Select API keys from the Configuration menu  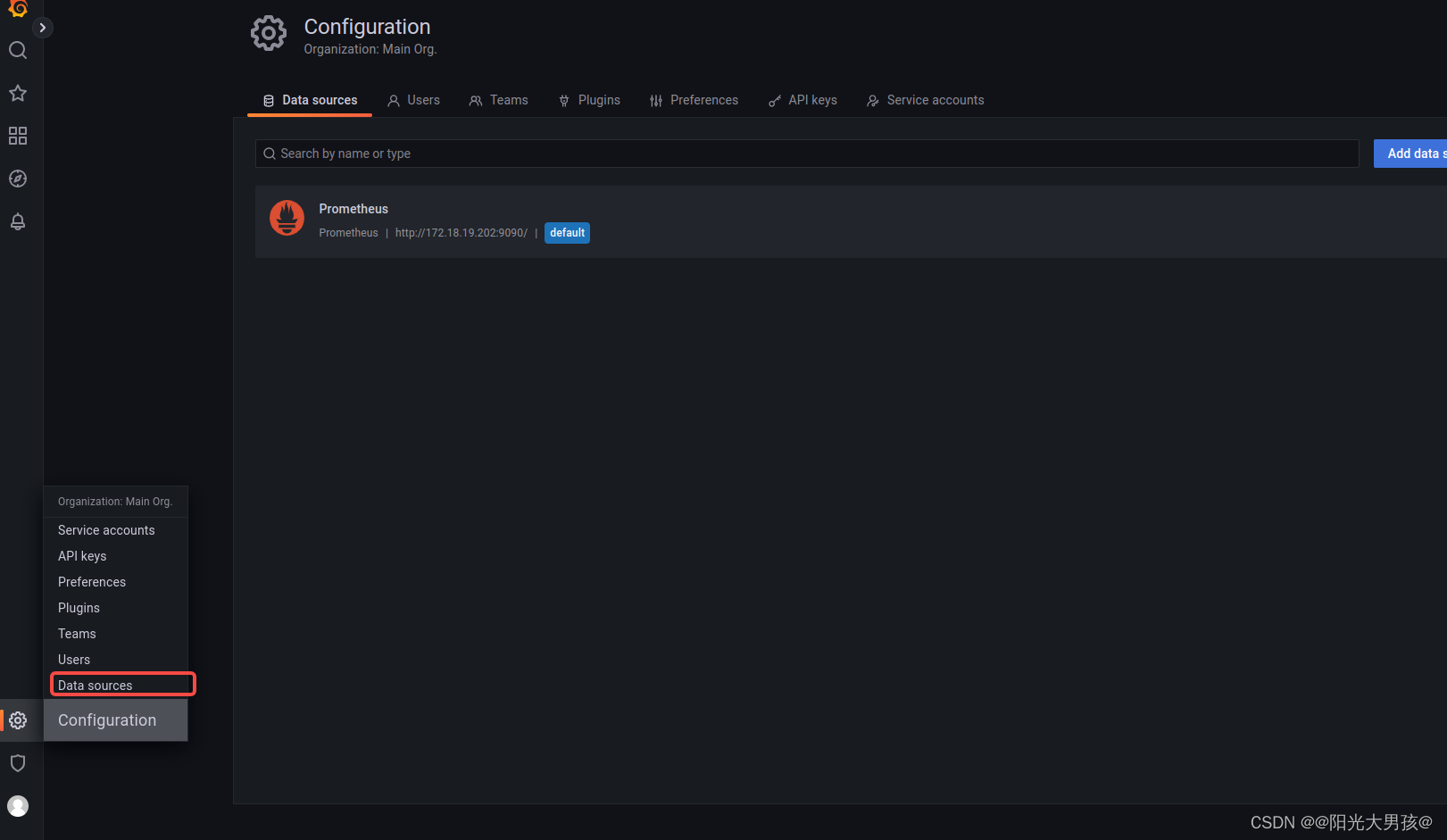(81, 555)
